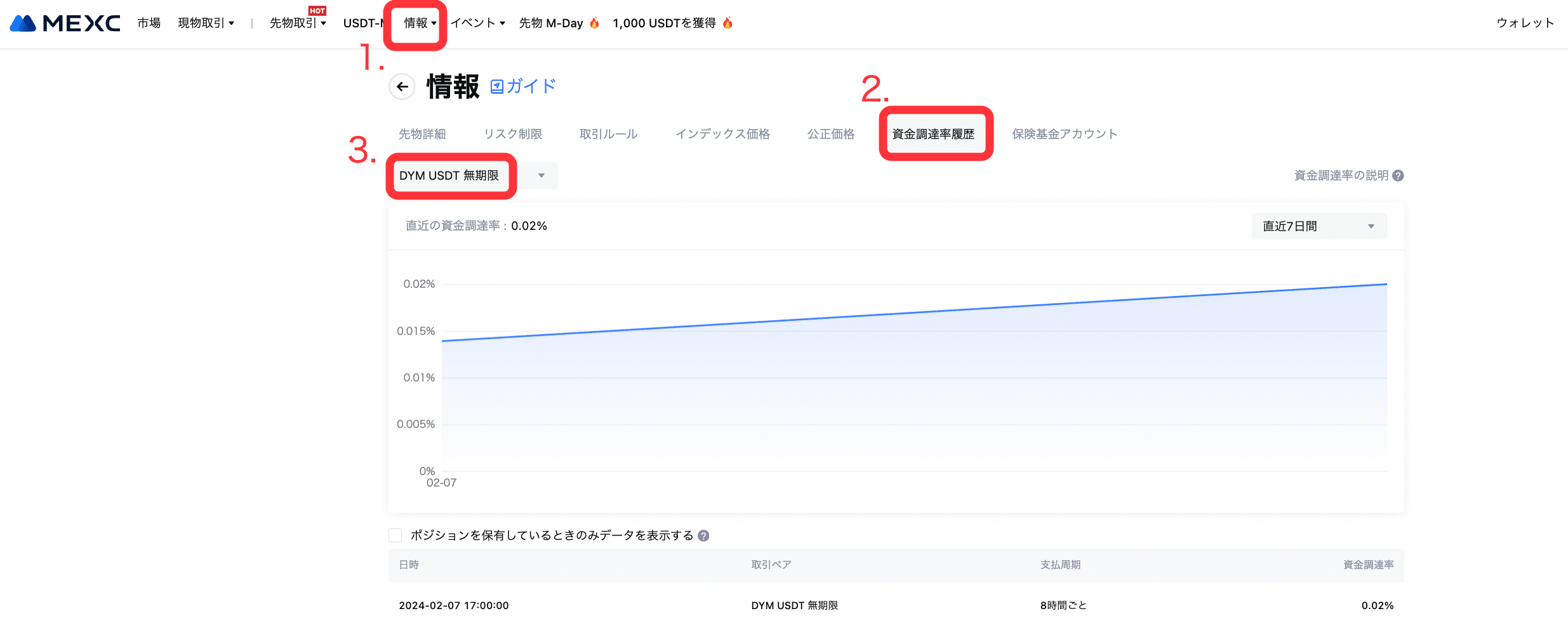Viewport: 1568px width, 618px height.
Task: Open the 保険基金アカウント tab
Action: [1065, 134]
